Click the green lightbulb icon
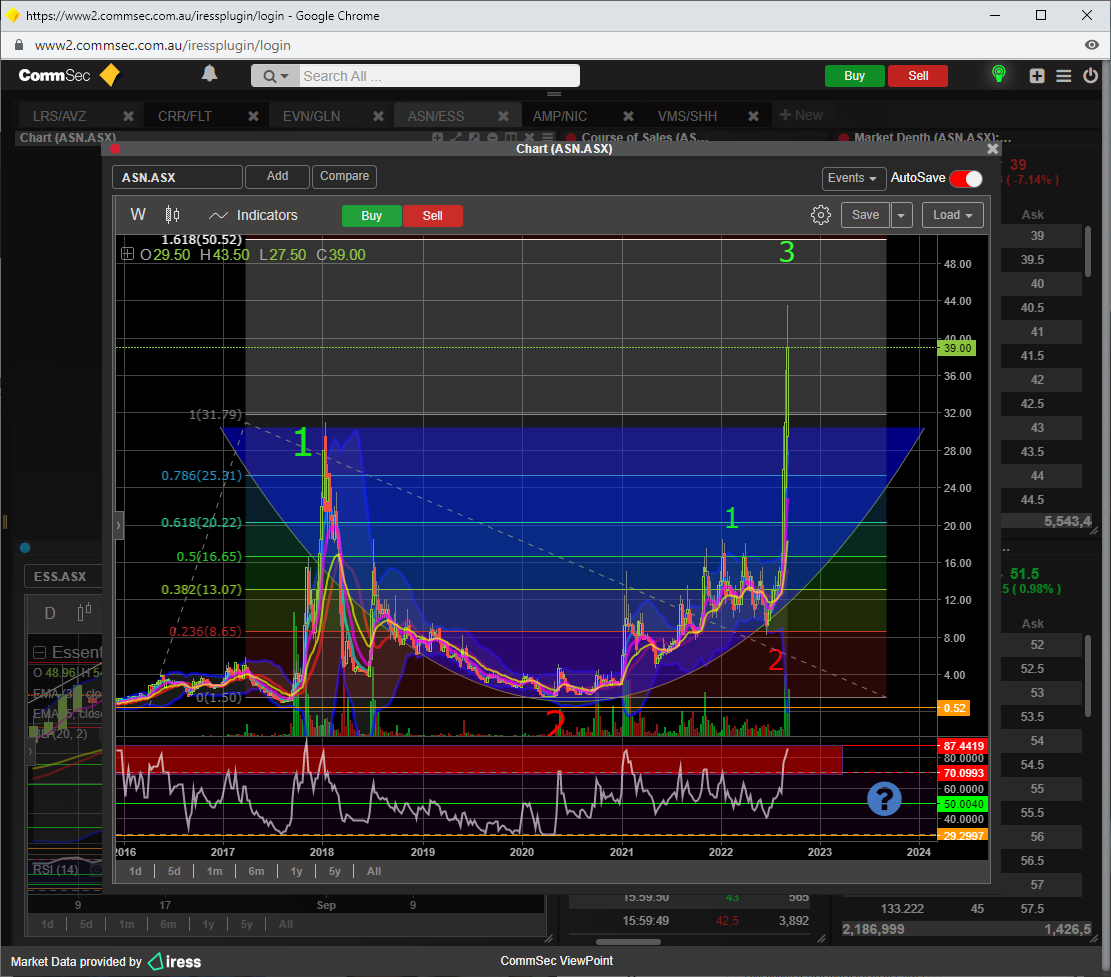Screen dimensions: 1111x977 coord(997,74)
